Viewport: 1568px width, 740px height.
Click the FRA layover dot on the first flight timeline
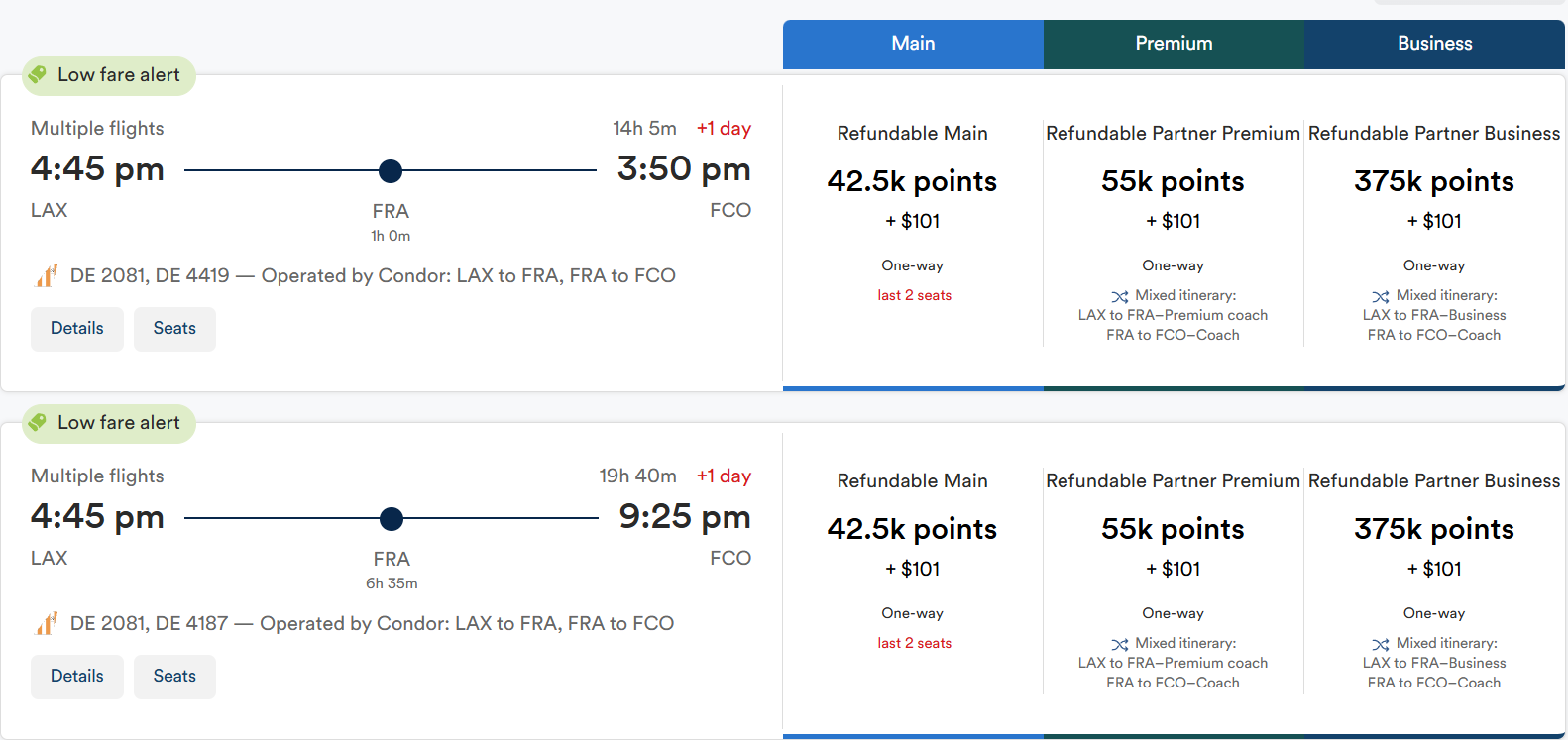click(x=391, y=170)
